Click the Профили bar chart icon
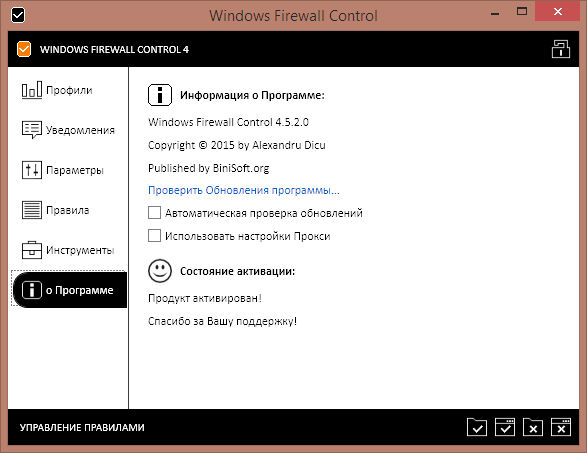587x453 pixels. pos(32,90)
